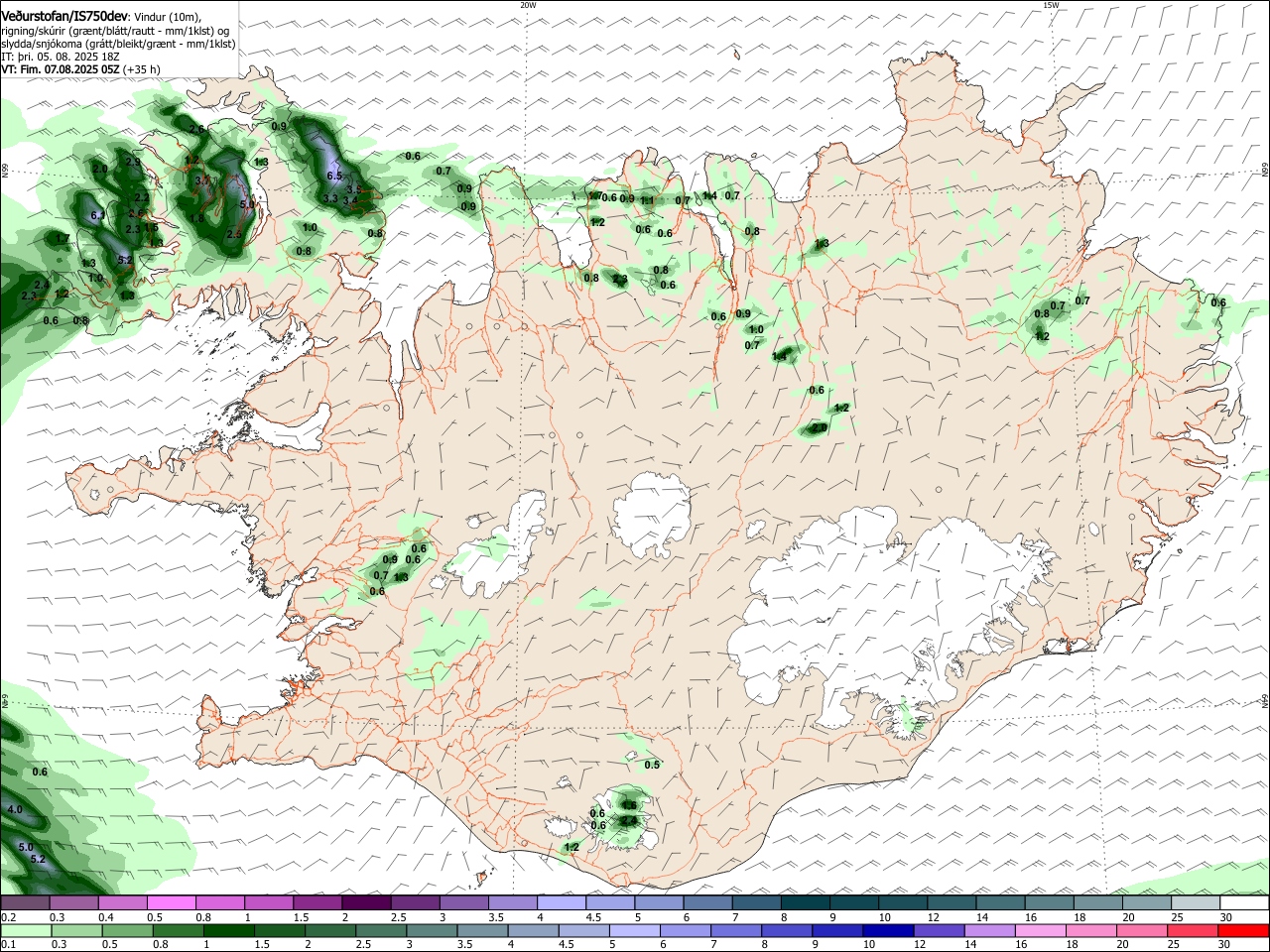Click the 0.5 precipitation value in south Iceland

point(652,765)
